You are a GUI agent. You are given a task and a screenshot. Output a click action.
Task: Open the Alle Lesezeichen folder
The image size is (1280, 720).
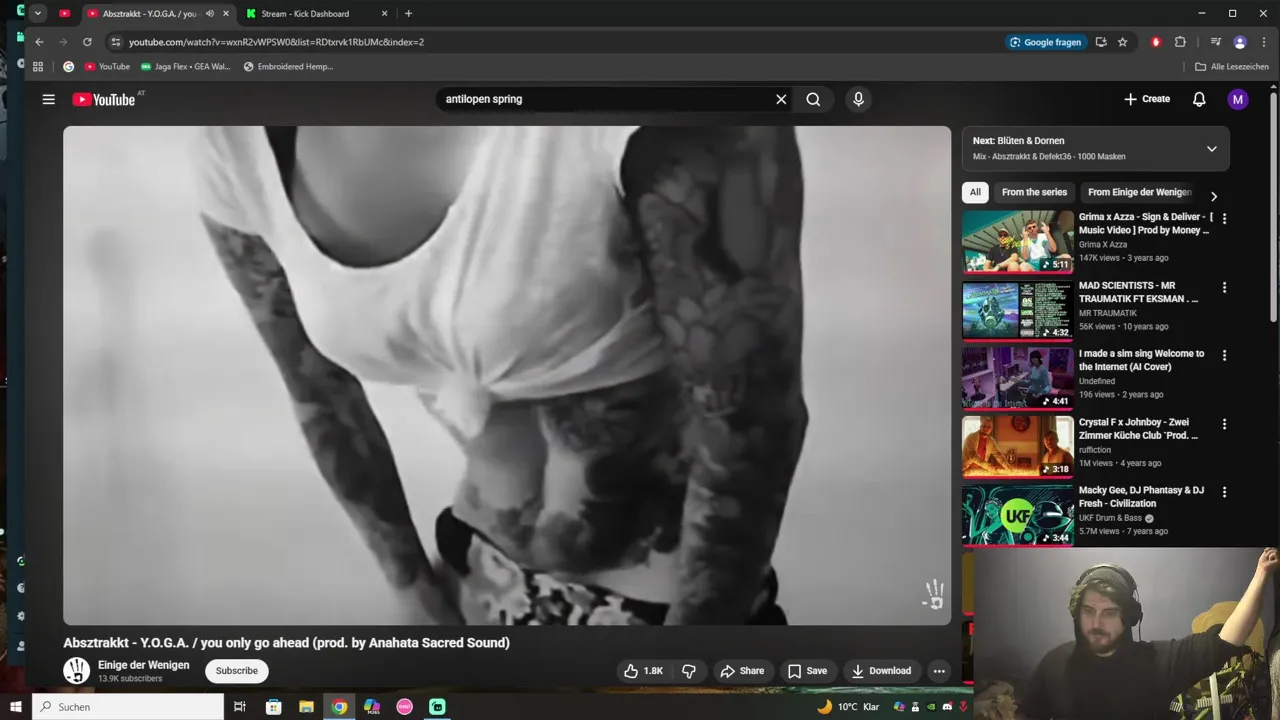[x=1232, y=67]
